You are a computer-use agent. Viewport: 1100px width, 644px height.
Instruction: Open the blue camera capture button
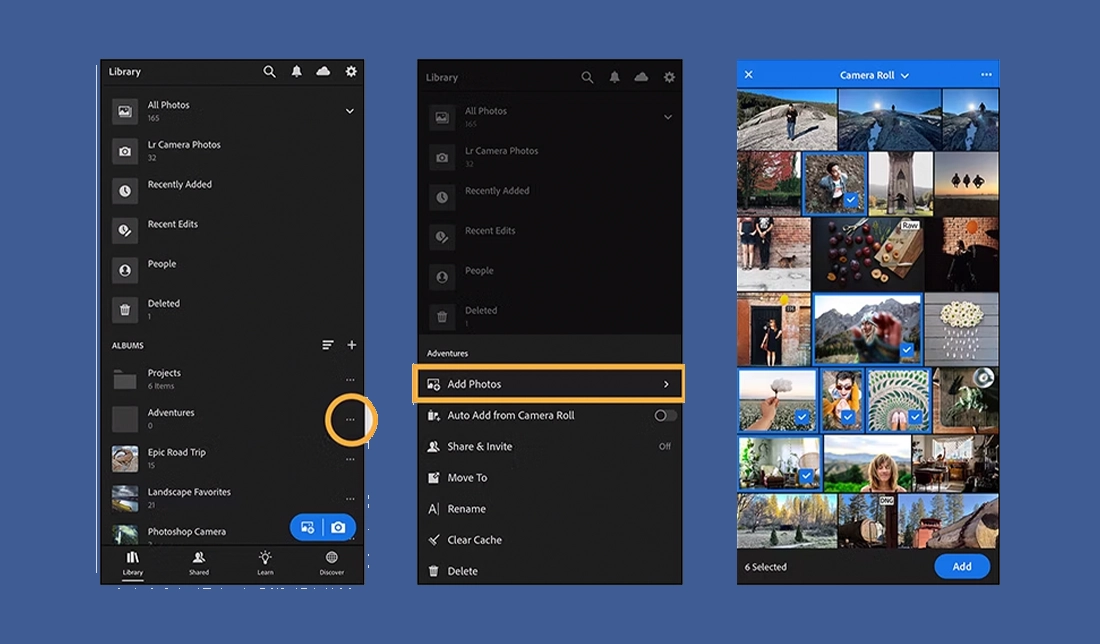click(x=339, y=527)
